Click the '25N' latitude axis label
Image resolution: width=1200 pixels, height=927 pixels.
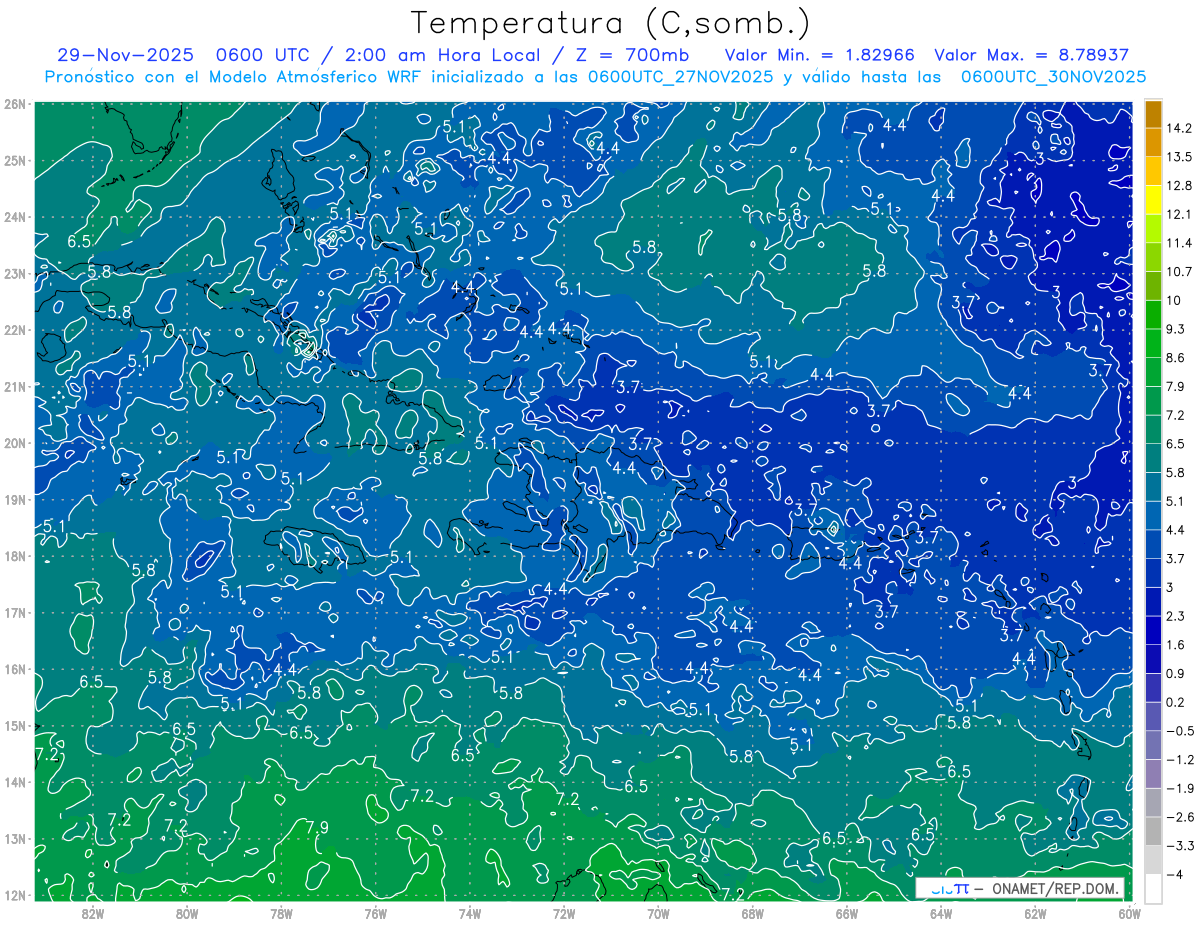point(15,160)
